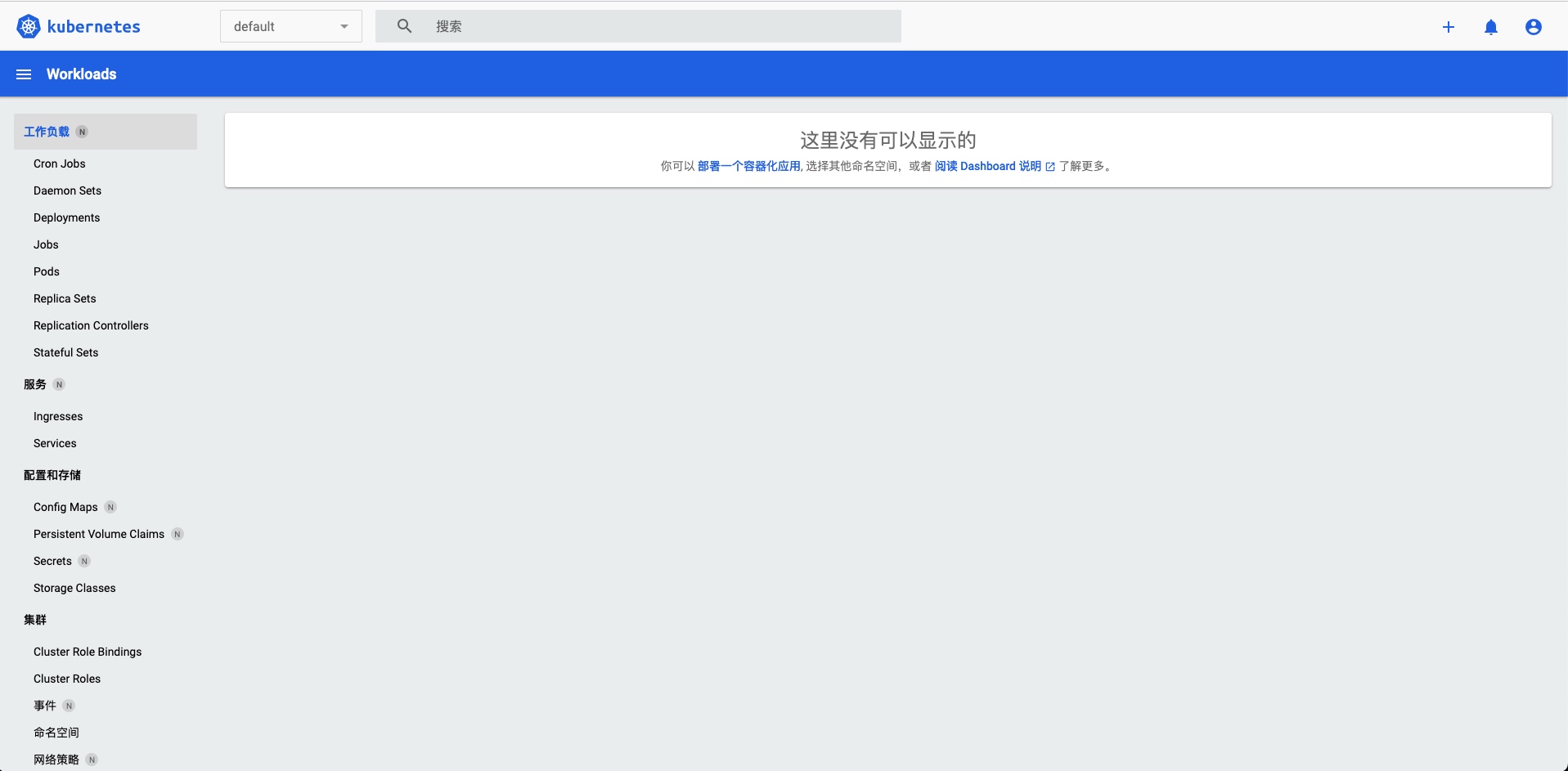Click the plus create resource icon
Screen dimensions: 1568x771
[1448, 27]
